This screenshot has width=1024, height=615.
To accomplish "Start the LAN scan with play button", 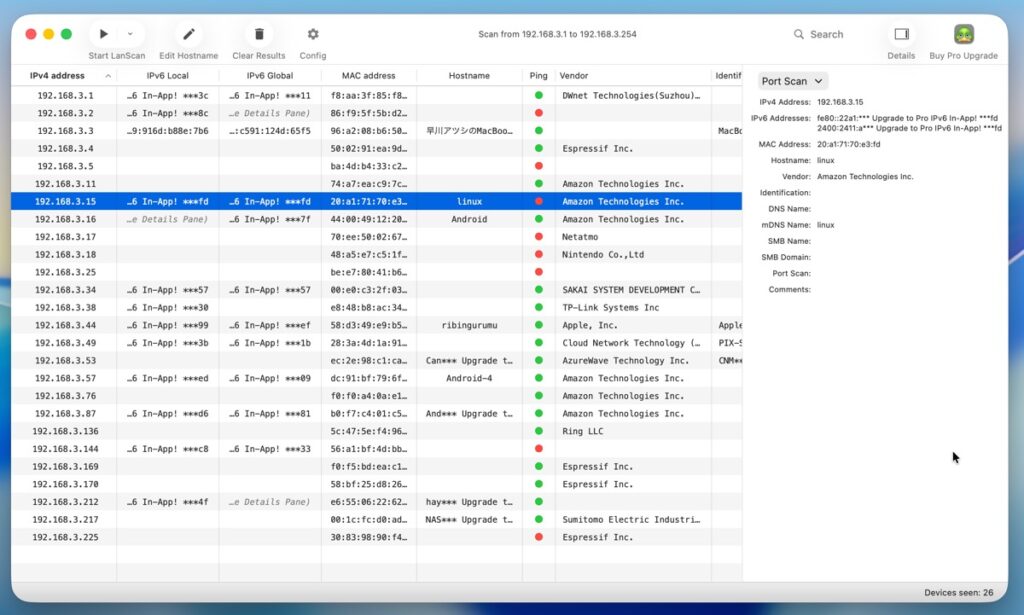I will [x=104, y=34].
